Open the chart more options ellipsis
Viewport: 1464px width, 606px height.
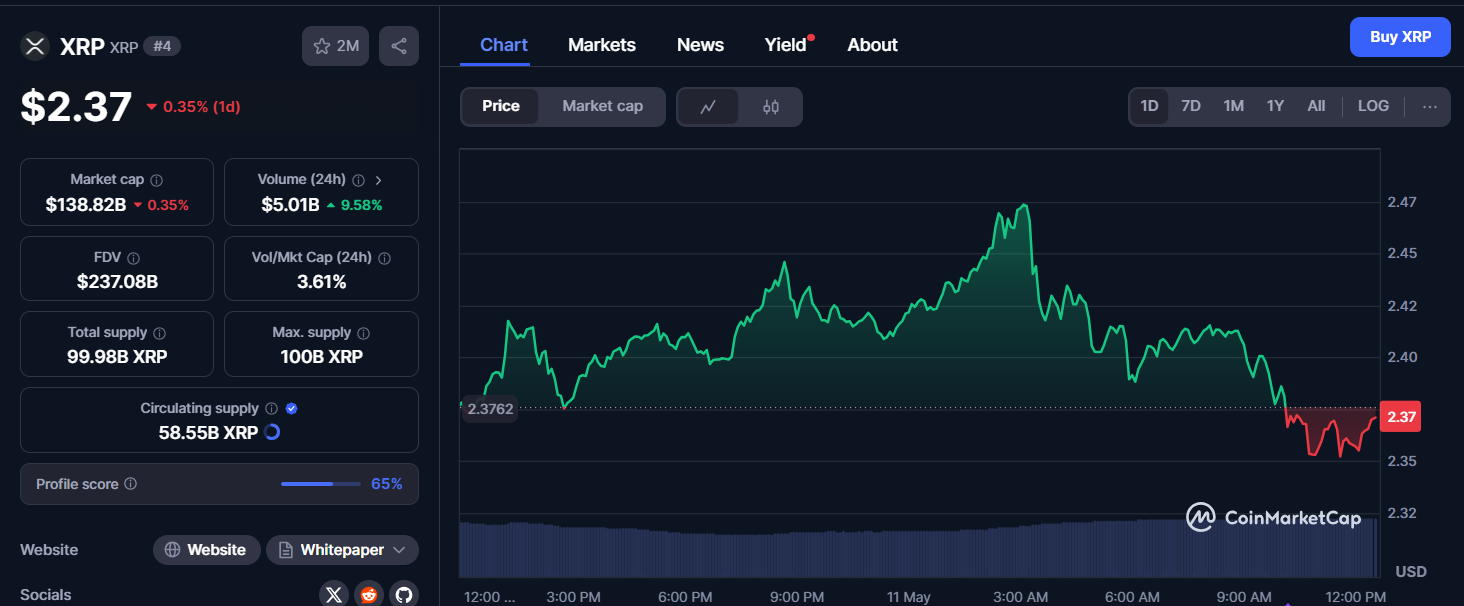(1430, 107)
